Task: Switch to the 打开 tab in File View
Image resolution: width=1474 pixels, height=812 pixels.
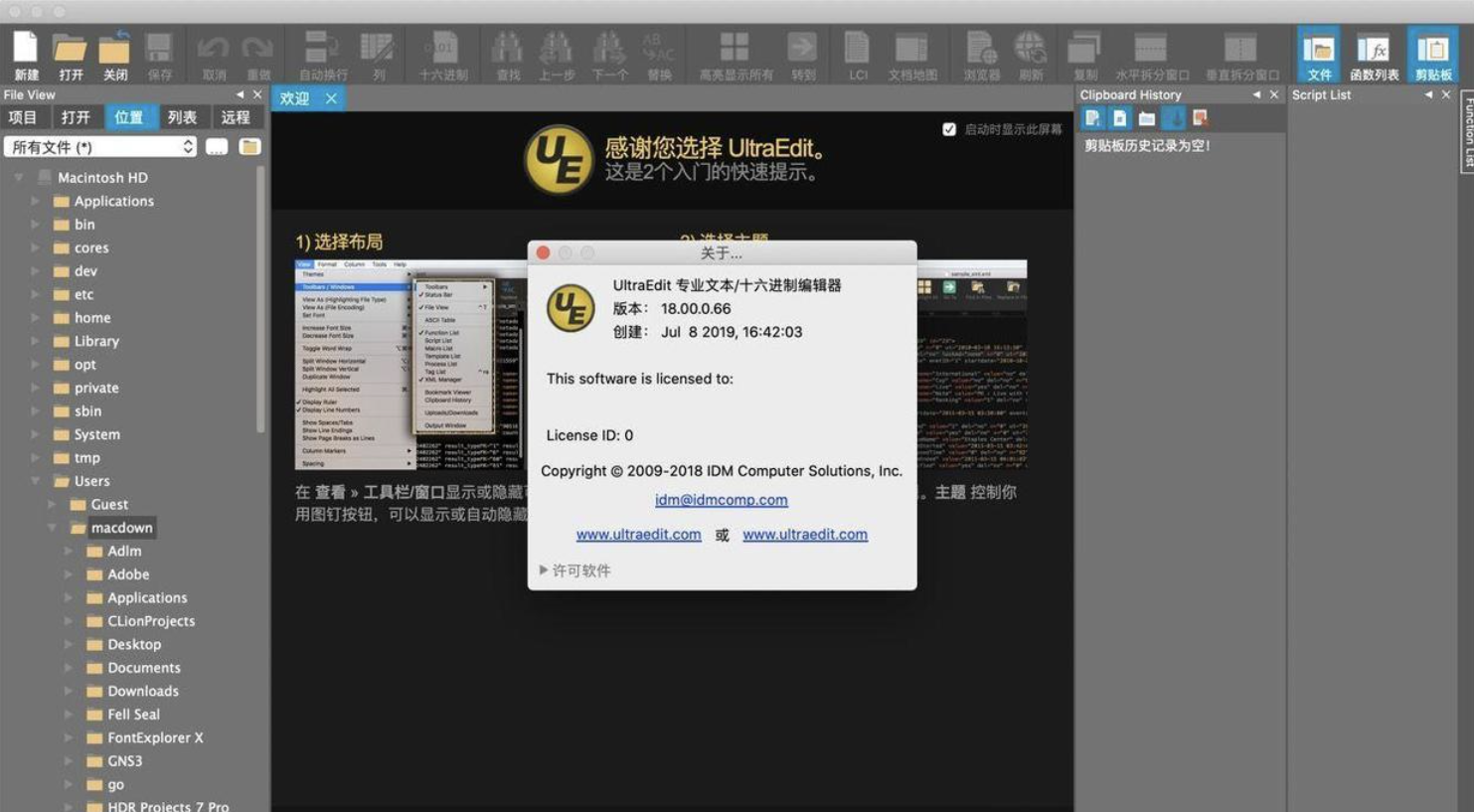Action: click(76, 117)
